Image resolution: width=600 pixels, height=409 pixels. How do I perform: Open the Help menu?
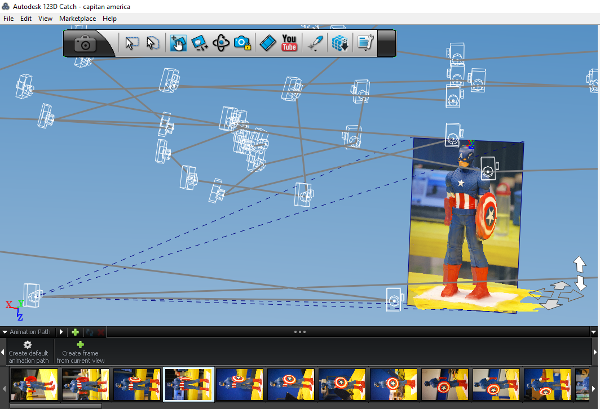point(109,18)
